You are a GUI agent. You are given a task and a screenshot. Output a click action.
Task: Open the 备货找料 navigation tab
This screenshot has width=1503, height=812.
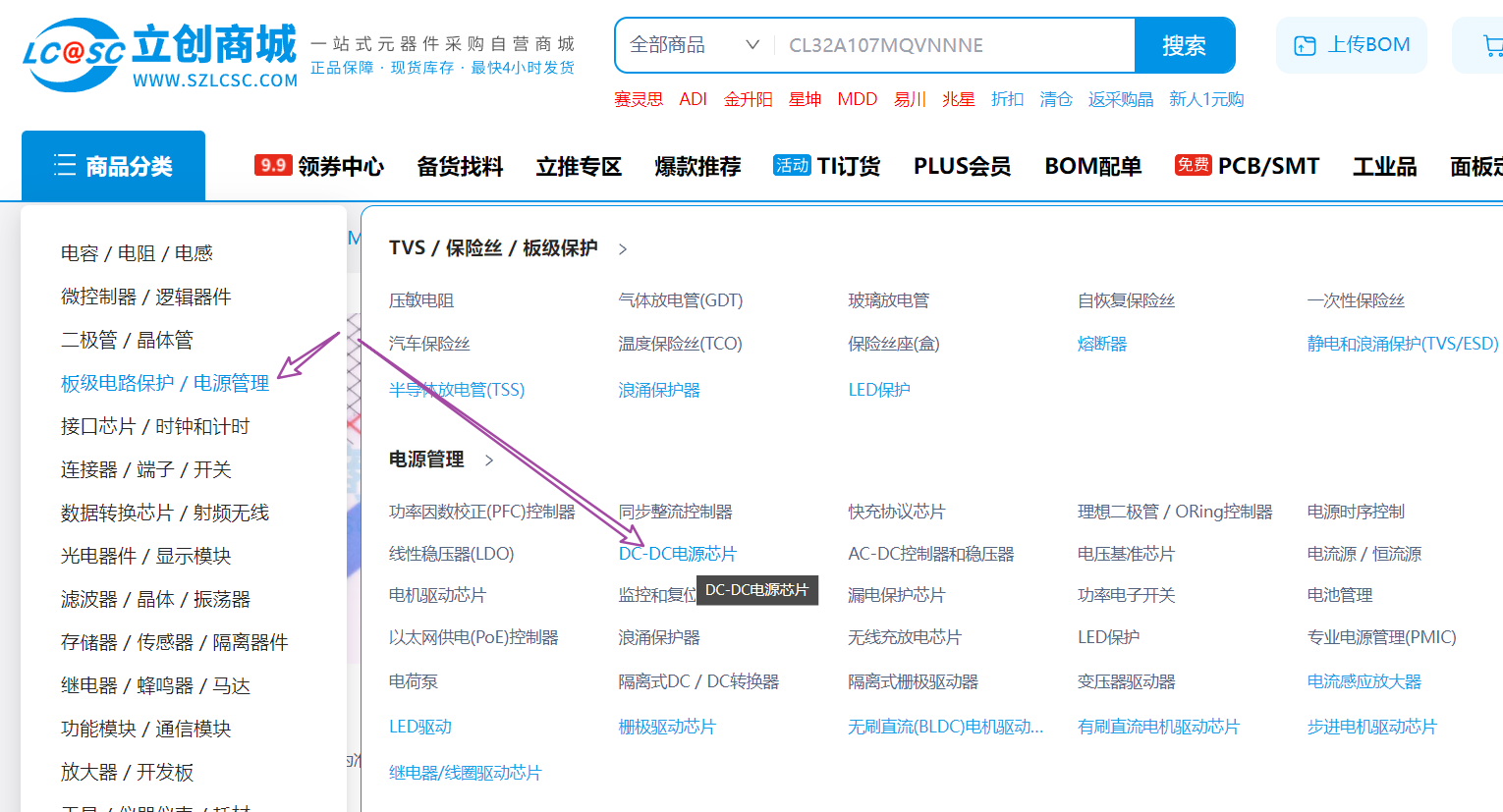[x=460, y=166]
